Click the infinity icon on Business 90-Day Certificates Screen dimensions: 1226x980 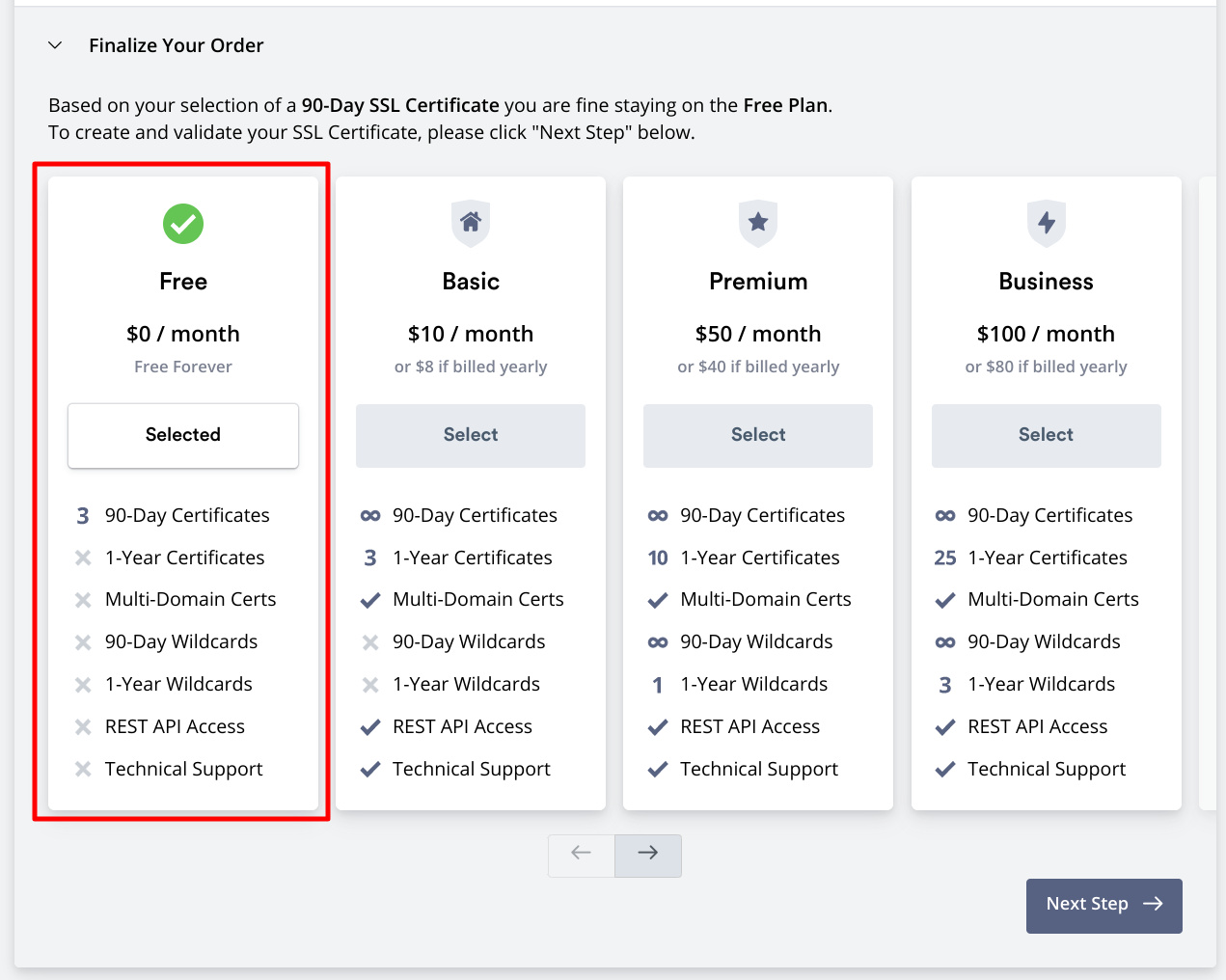click(944, 515)
